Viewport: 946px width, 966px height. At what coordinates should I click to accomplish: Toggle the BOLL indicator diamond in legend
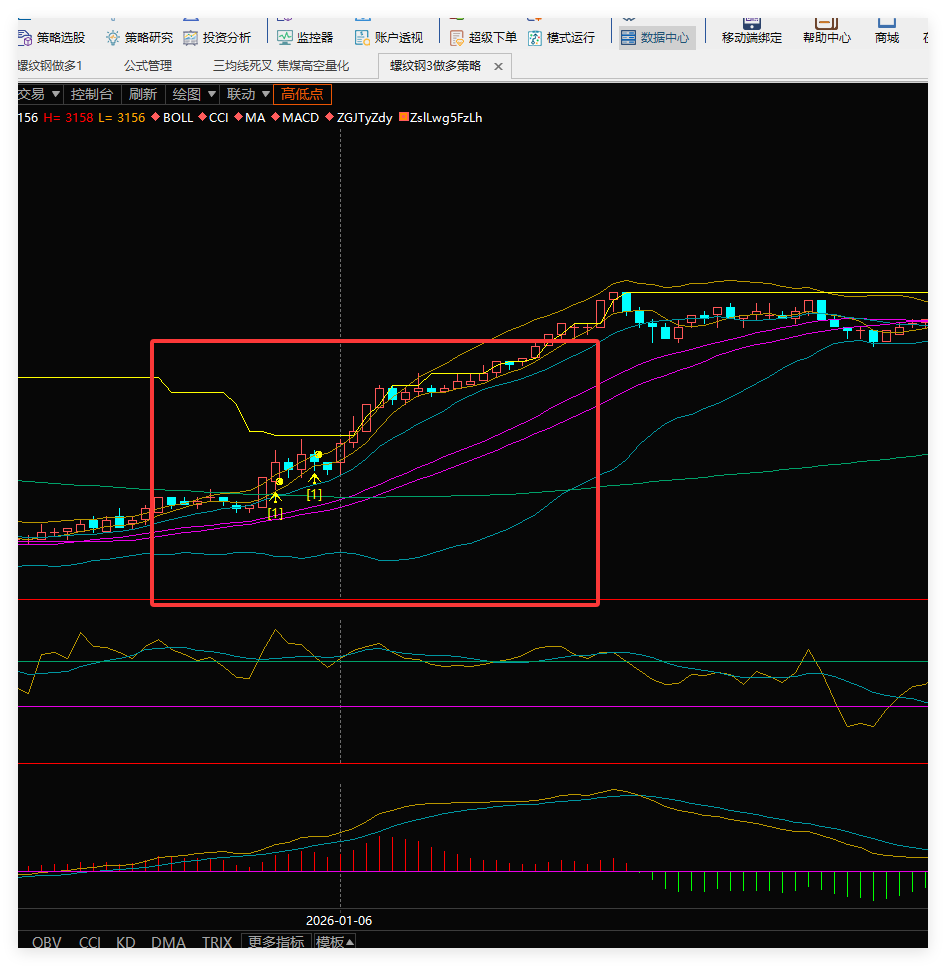click(x=155, y=118)
